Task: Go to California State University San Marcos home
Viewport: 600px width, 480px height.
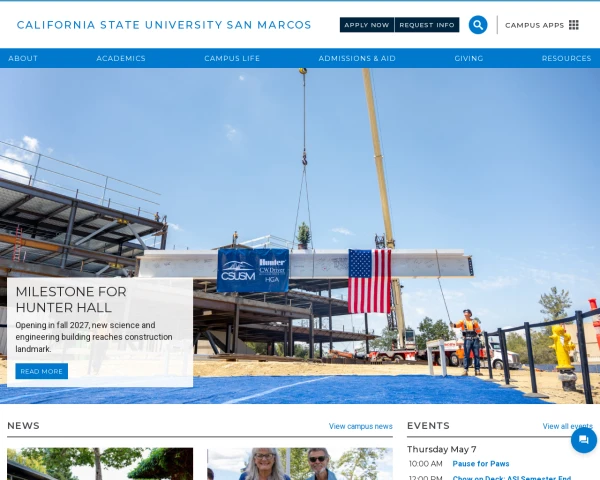Action: (x=164, y=25)
